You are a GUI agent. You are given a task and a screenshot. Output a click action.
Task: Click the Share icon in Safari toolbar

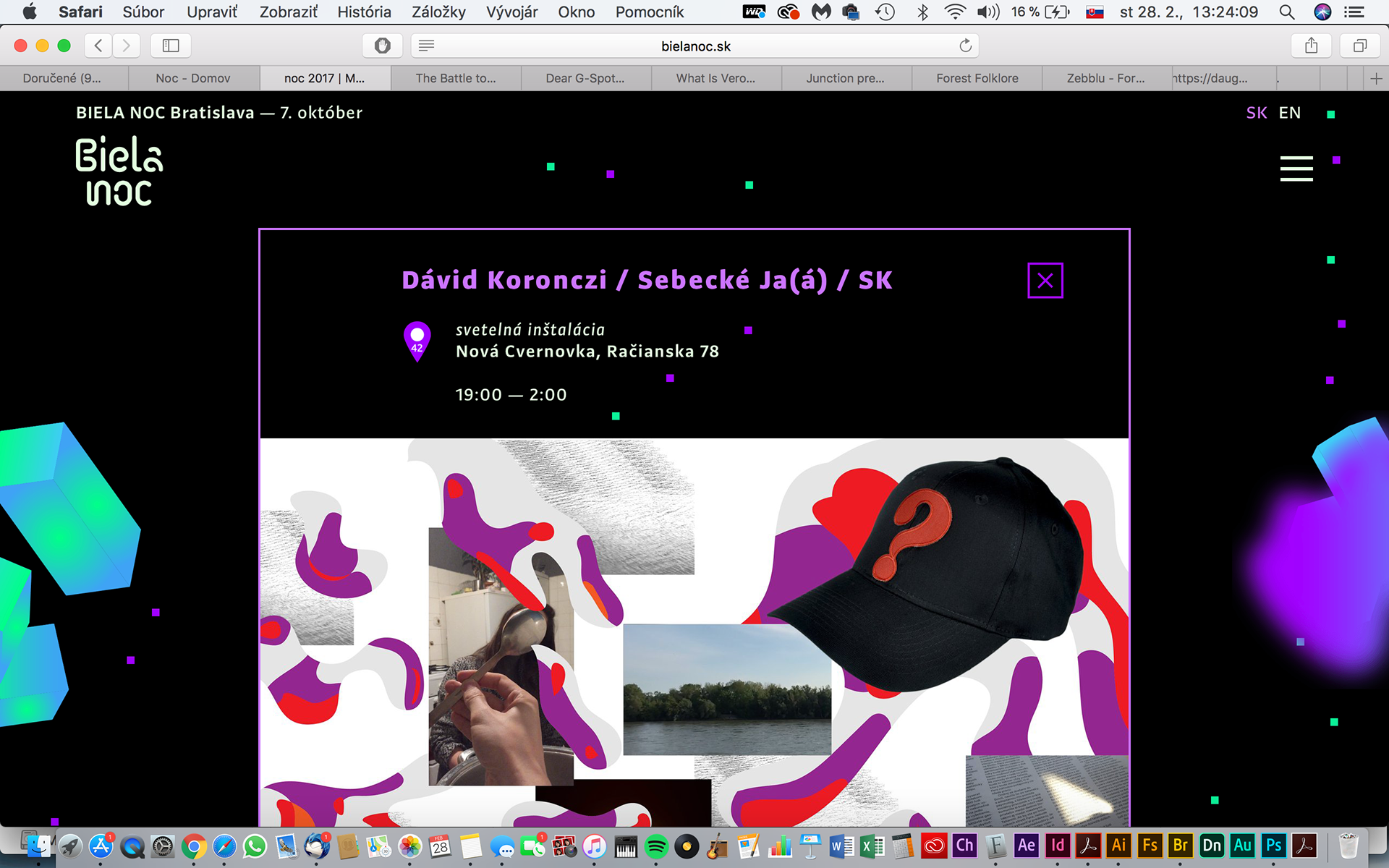click(x=1311, y=46)
